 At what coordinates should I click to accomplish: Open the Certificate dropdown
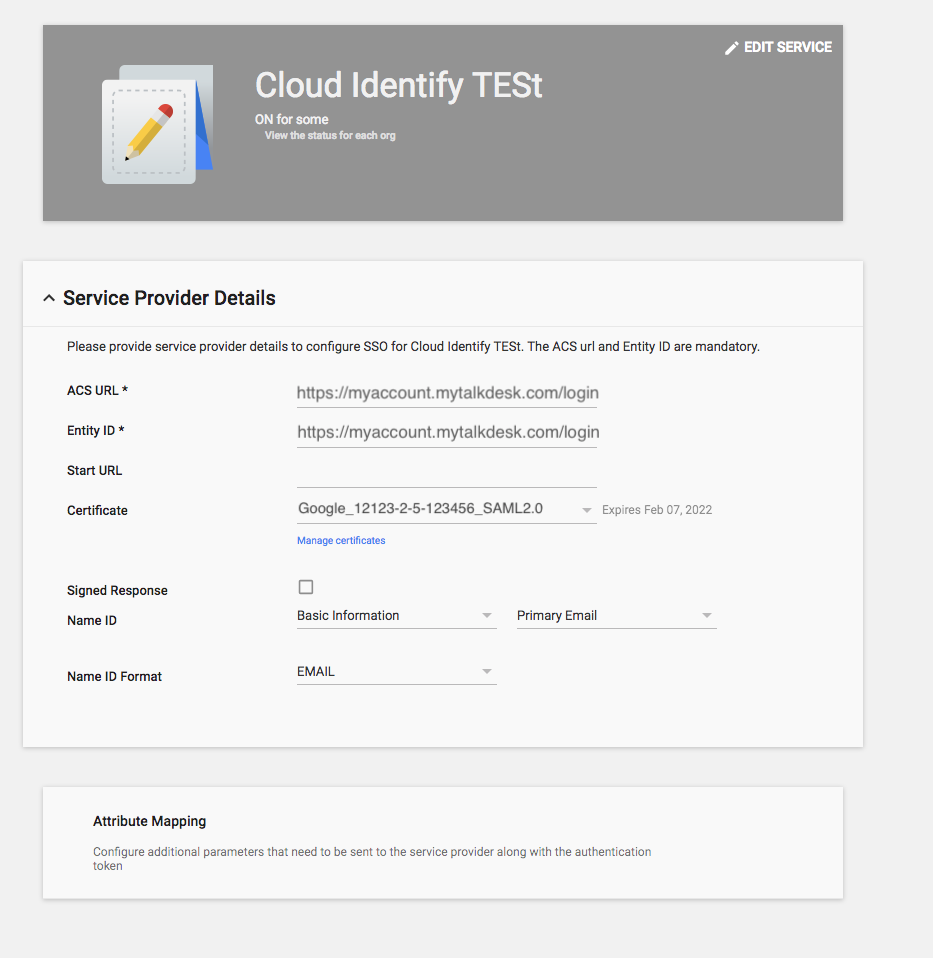coord(447,509)
